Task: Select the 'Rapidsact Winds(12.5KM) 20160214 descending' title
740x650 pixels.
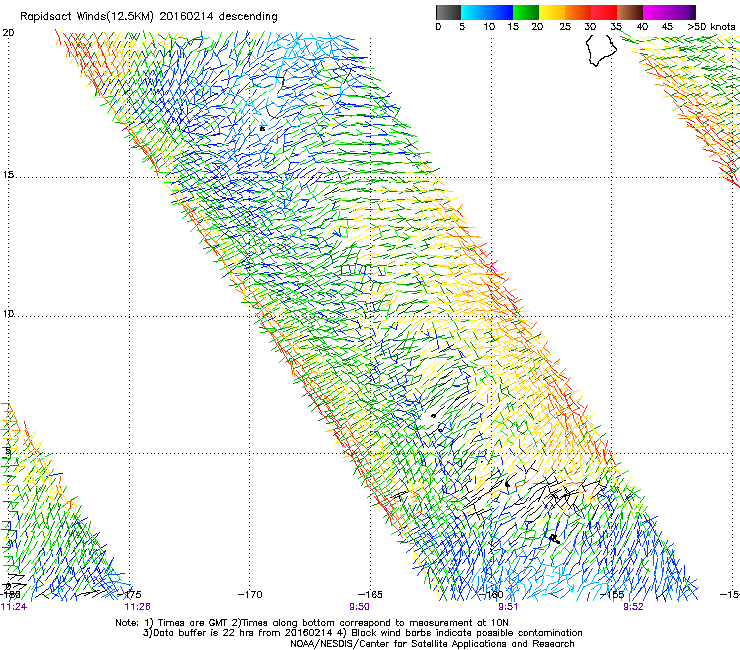Action: pos(149,17)
